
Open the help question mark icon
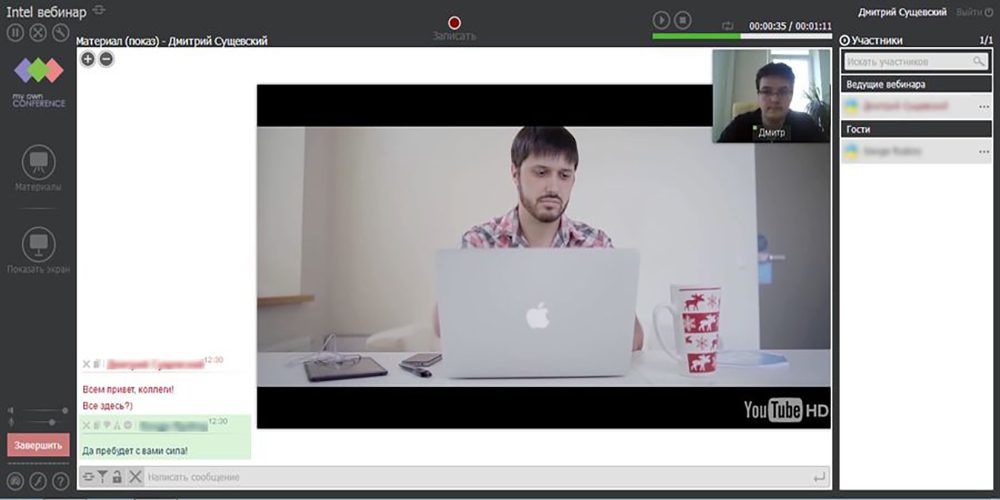pyautogui.click(x=61, y=482)
